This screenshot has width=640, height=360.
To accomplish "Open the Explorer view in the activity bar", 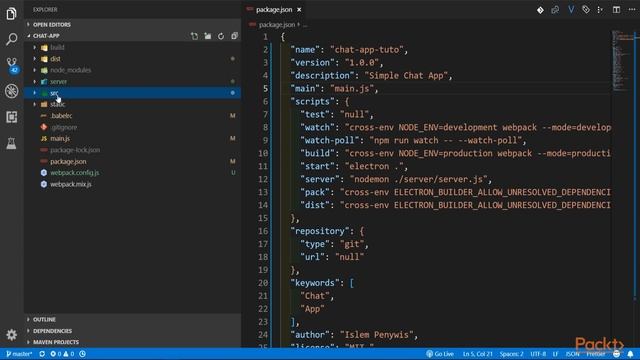I will pos(11,13).
